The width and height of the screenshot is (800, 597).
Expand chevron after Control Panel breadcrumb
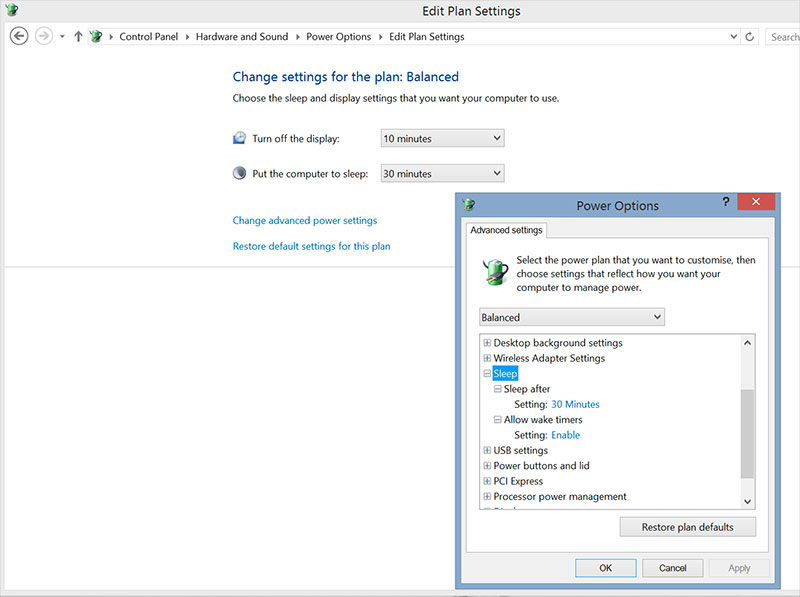coord(187,37)
